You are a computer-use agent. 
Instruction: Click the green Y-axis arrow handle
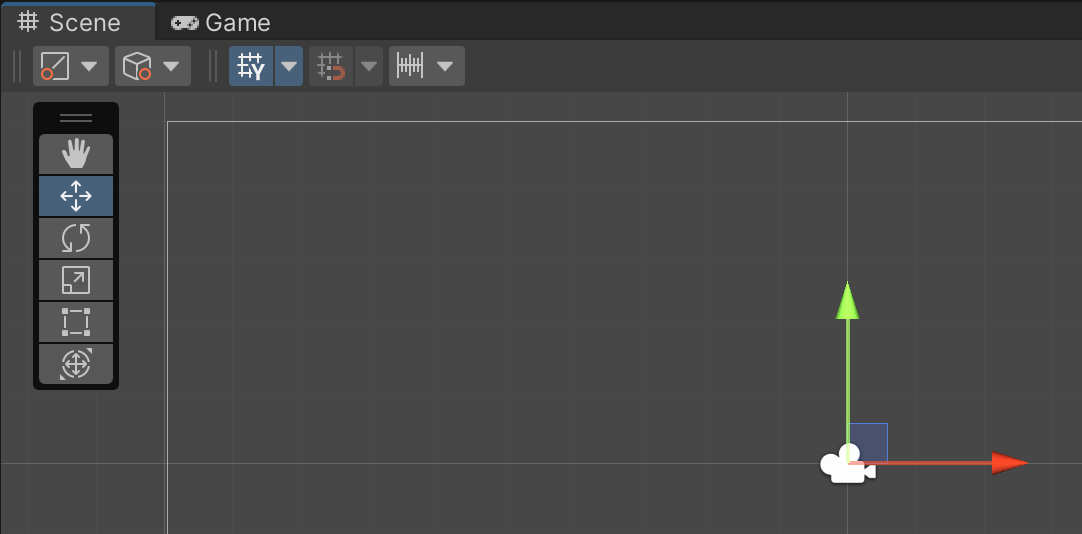coord(848,300)
